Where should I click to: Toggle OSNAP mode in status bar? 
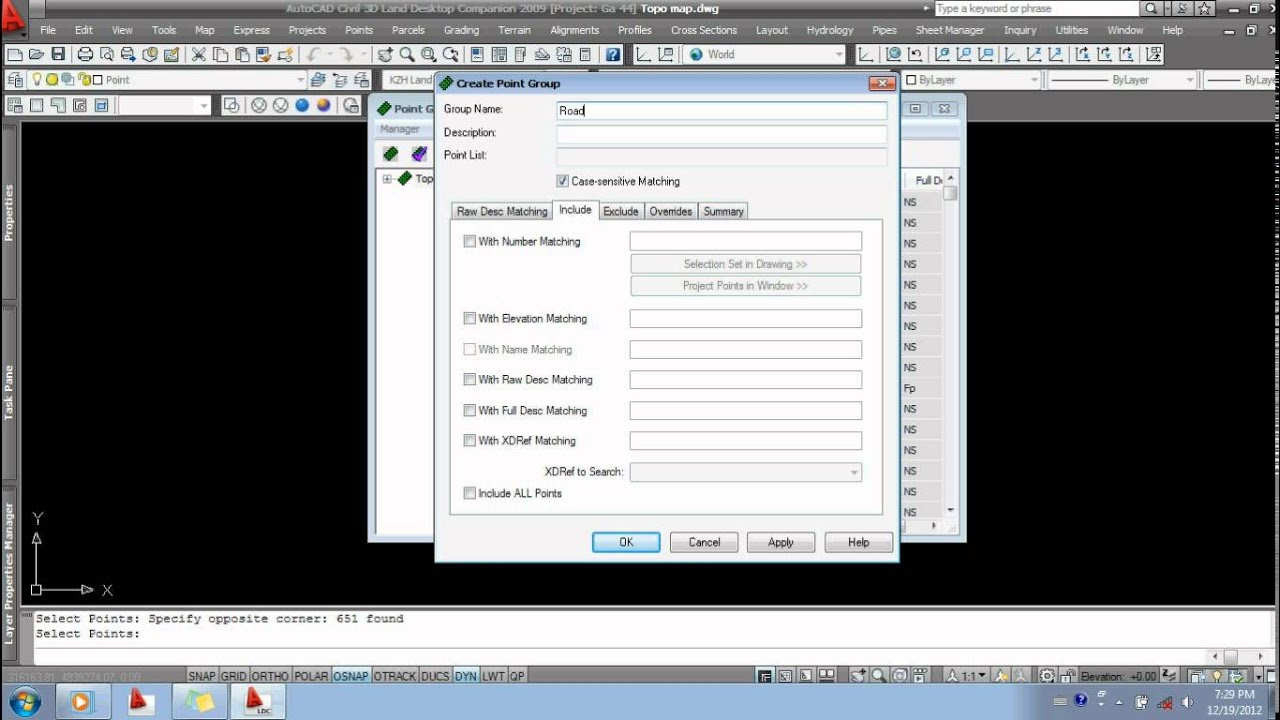point(351,677)
